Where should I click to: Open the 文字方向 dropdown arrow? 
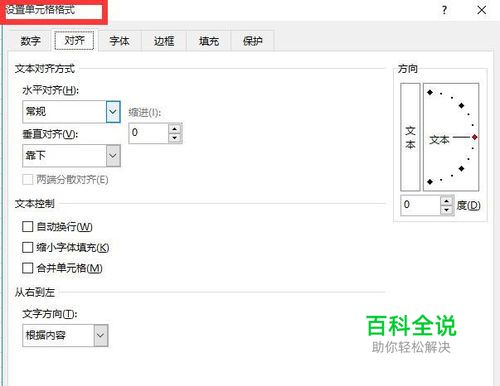[101, 335]
